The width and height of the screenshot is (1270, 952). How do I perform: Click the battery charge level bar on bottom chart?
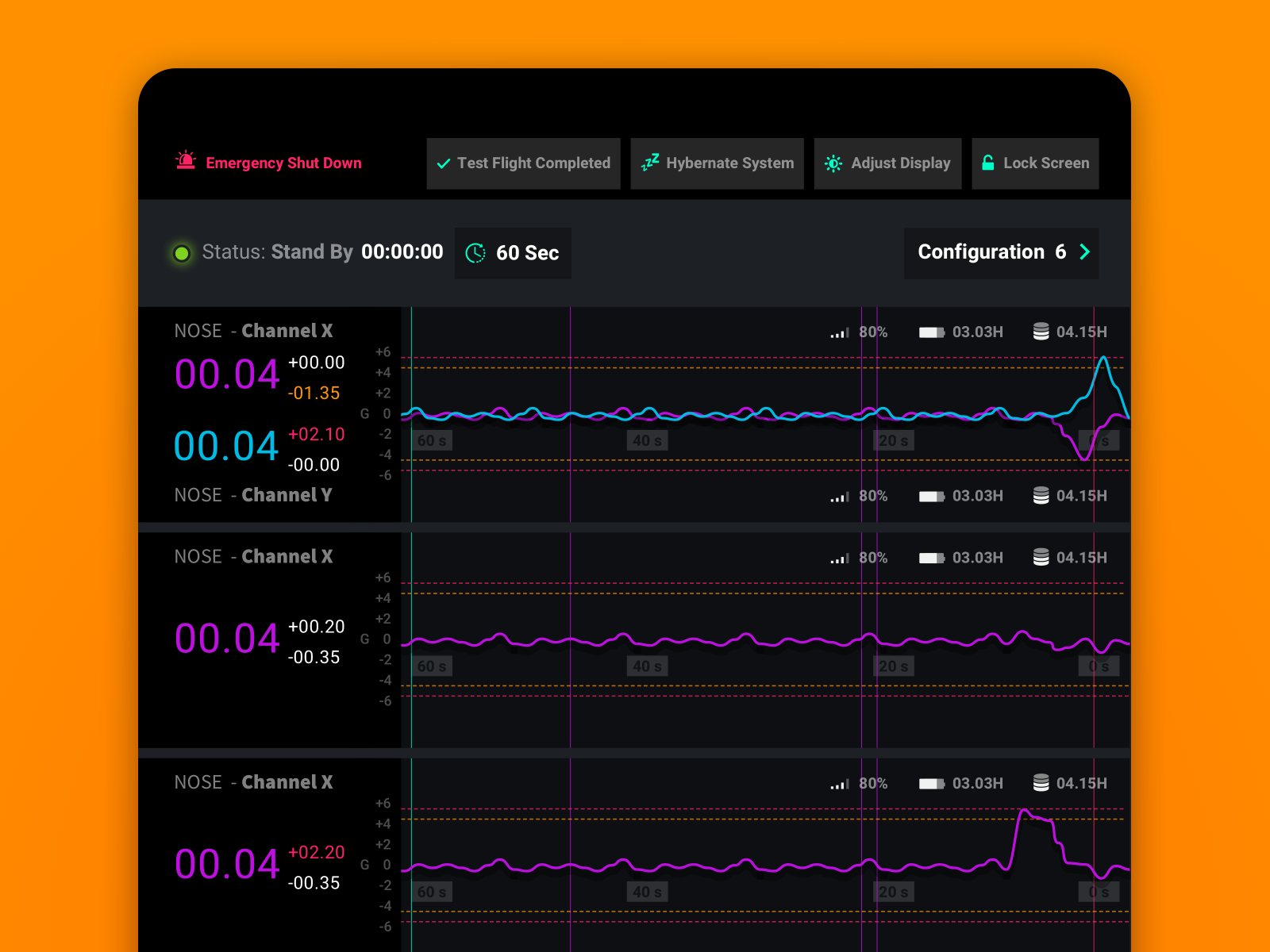tap(929, 783)
